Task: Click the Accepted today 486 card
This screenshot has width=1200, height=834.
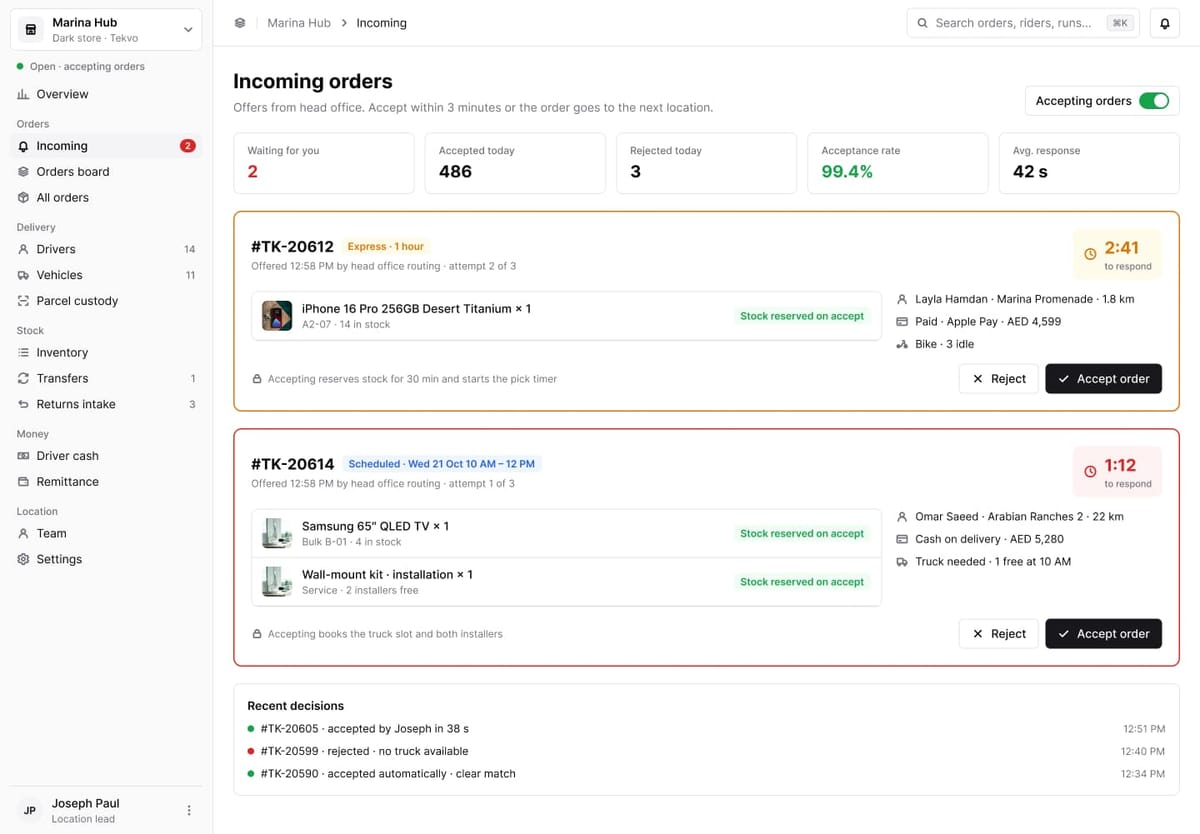Action: tap(515, 163)
